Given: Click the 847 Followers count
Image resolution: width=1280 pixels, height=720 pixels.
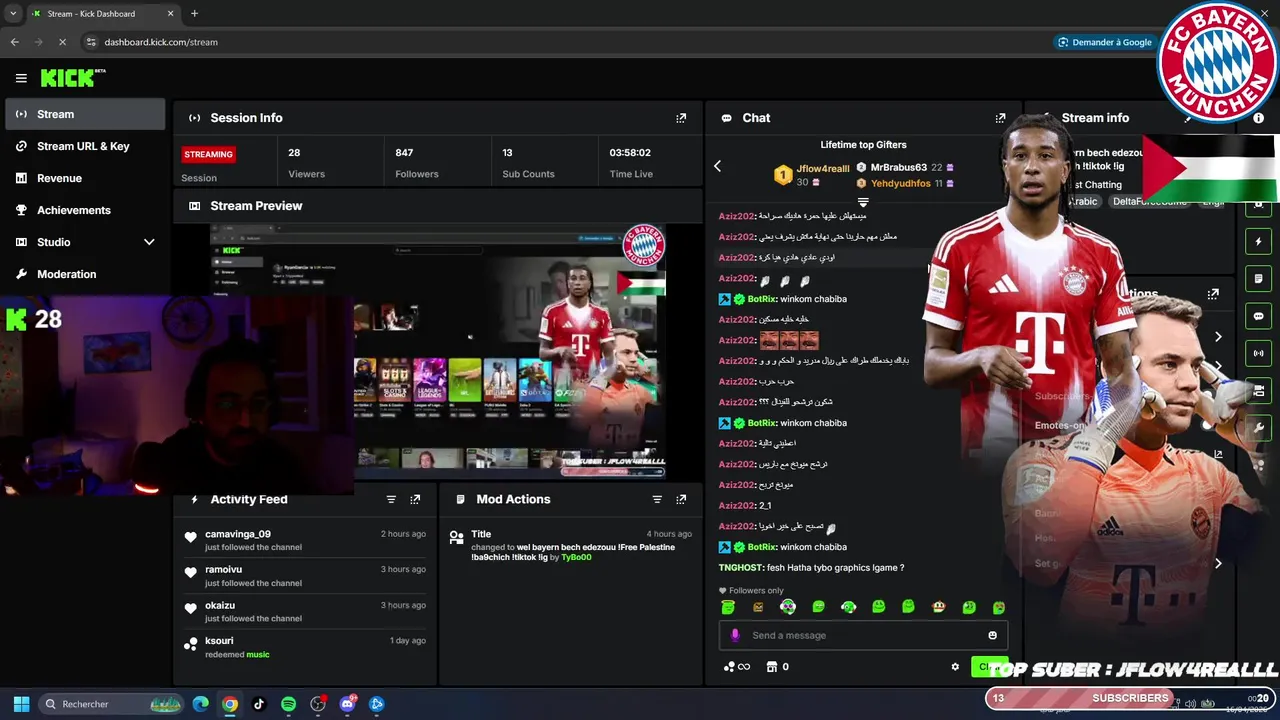Looking at the screenshot, I should (404, 153).
